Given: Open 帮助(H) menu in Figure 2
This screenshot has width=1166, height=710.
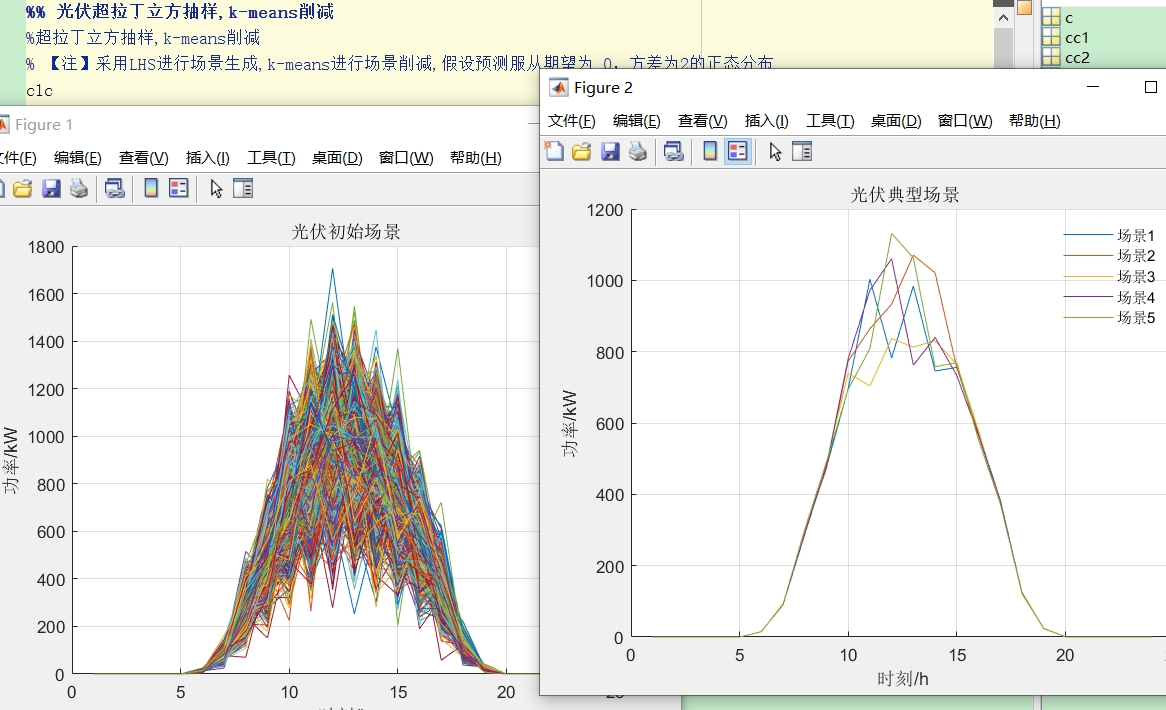Looking at the screenshot, I should (x=1034, y=120).
